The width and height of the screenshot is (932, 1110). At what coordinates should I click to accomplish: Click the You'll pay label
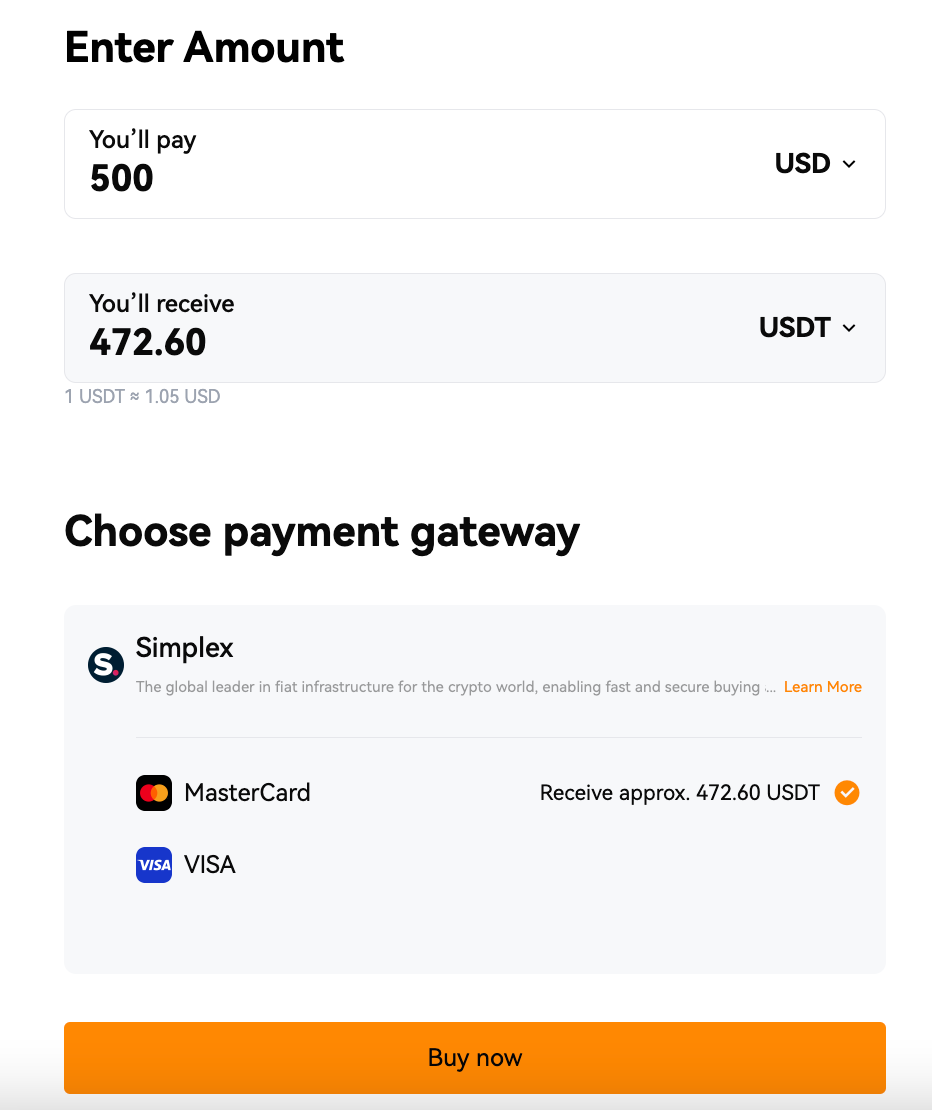142,140
